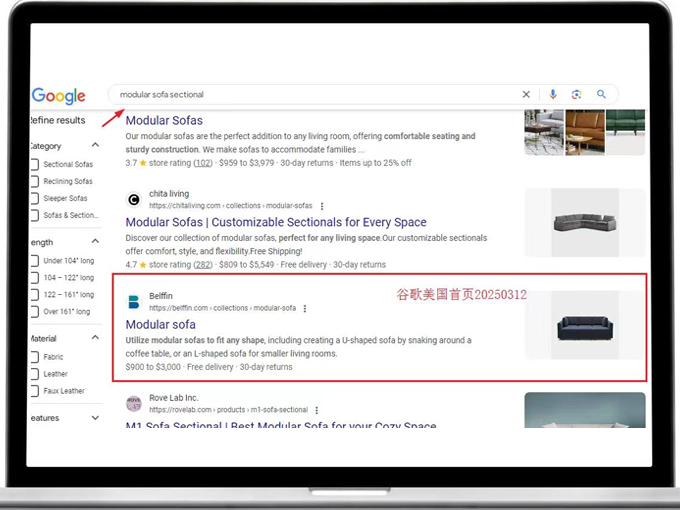Click the rovelab.com URL breadcrumb
The height and width of the screenshot is (510, 680).
pos(229,410)
